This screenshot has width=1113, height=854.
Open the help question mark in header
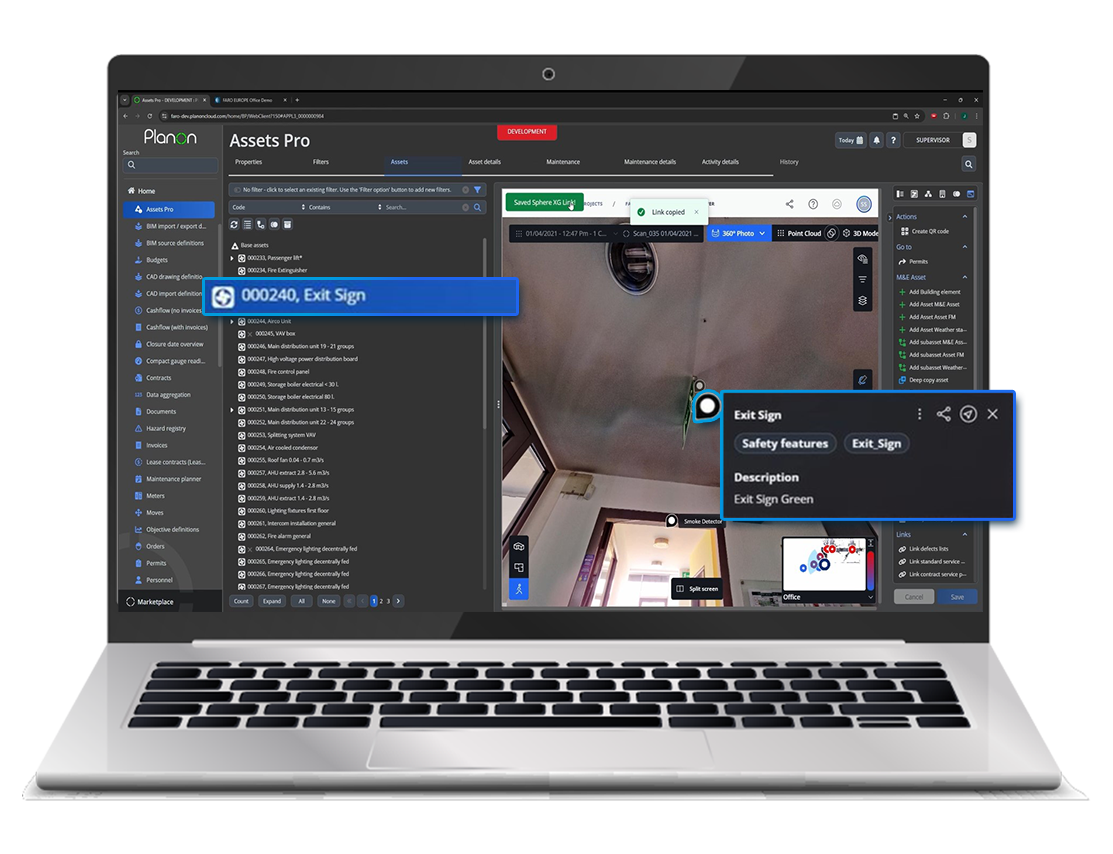tap(894, 140)
